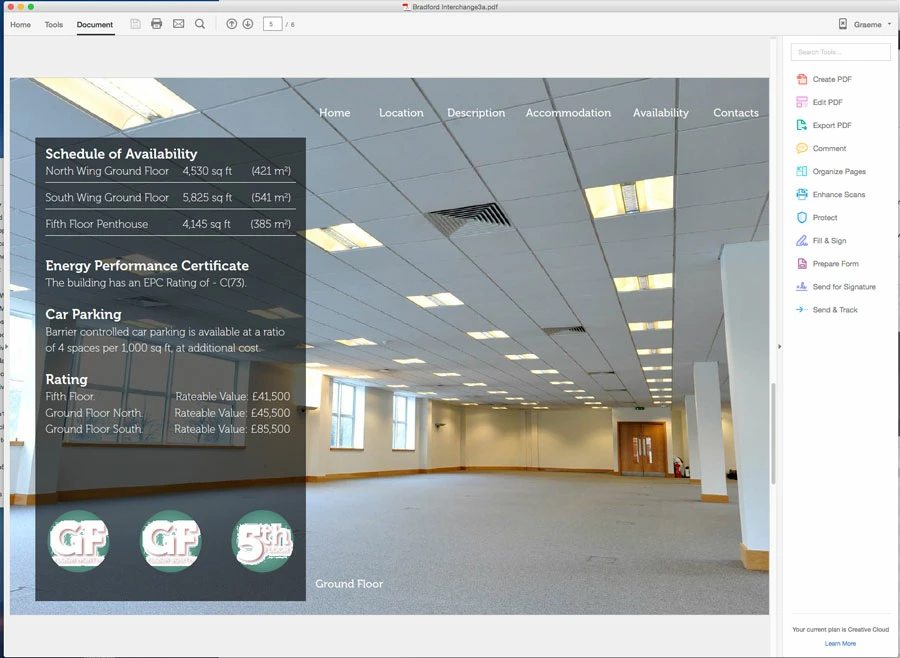Screen dimensions: 900x658
Task: Click the 'Schedule of Availability' heading
Action: [x=121, y=154]
